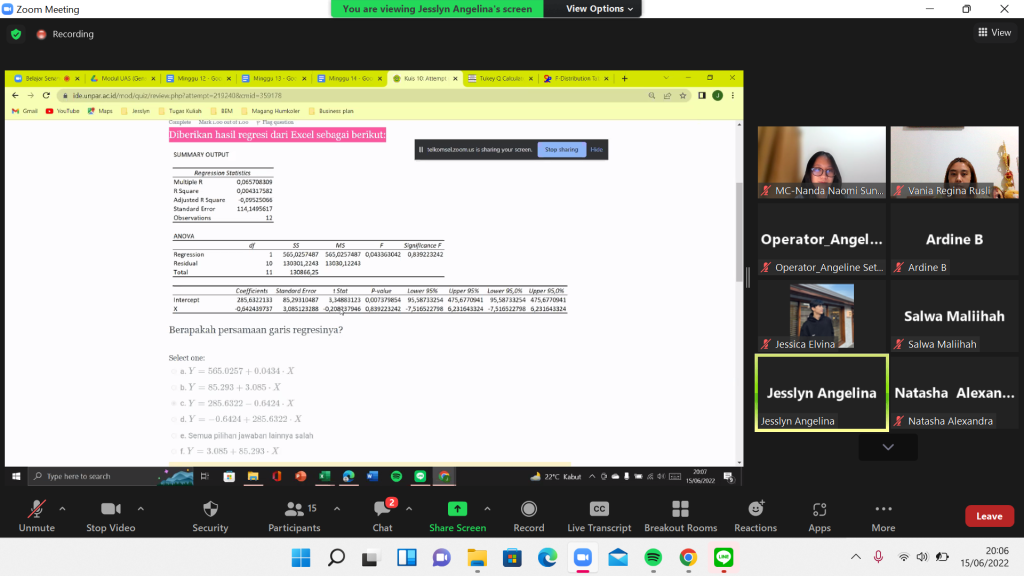Open Breakout Rooms
Viewport: 1024px width, 576px height.
pos(680,514)
